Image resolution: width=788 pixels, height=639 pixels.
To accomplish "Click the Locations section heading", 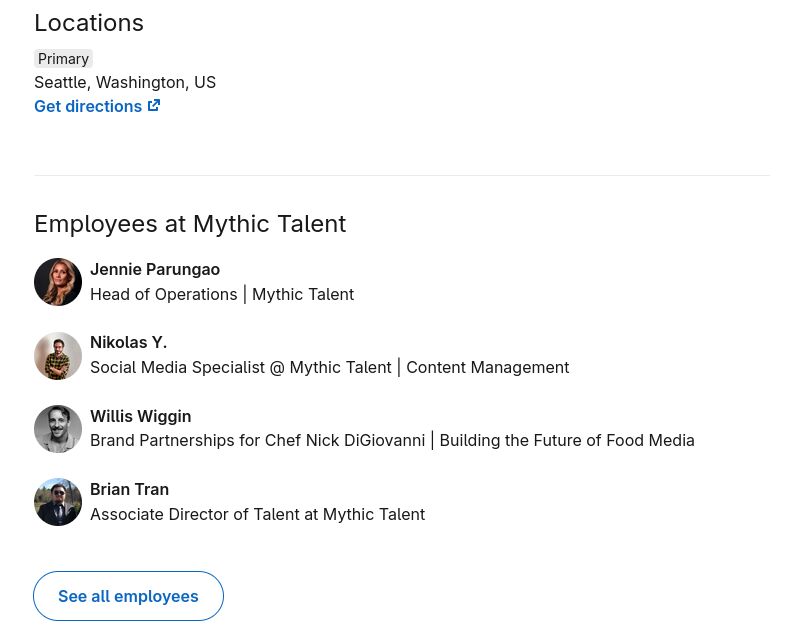I will click(x=89, y=23).
